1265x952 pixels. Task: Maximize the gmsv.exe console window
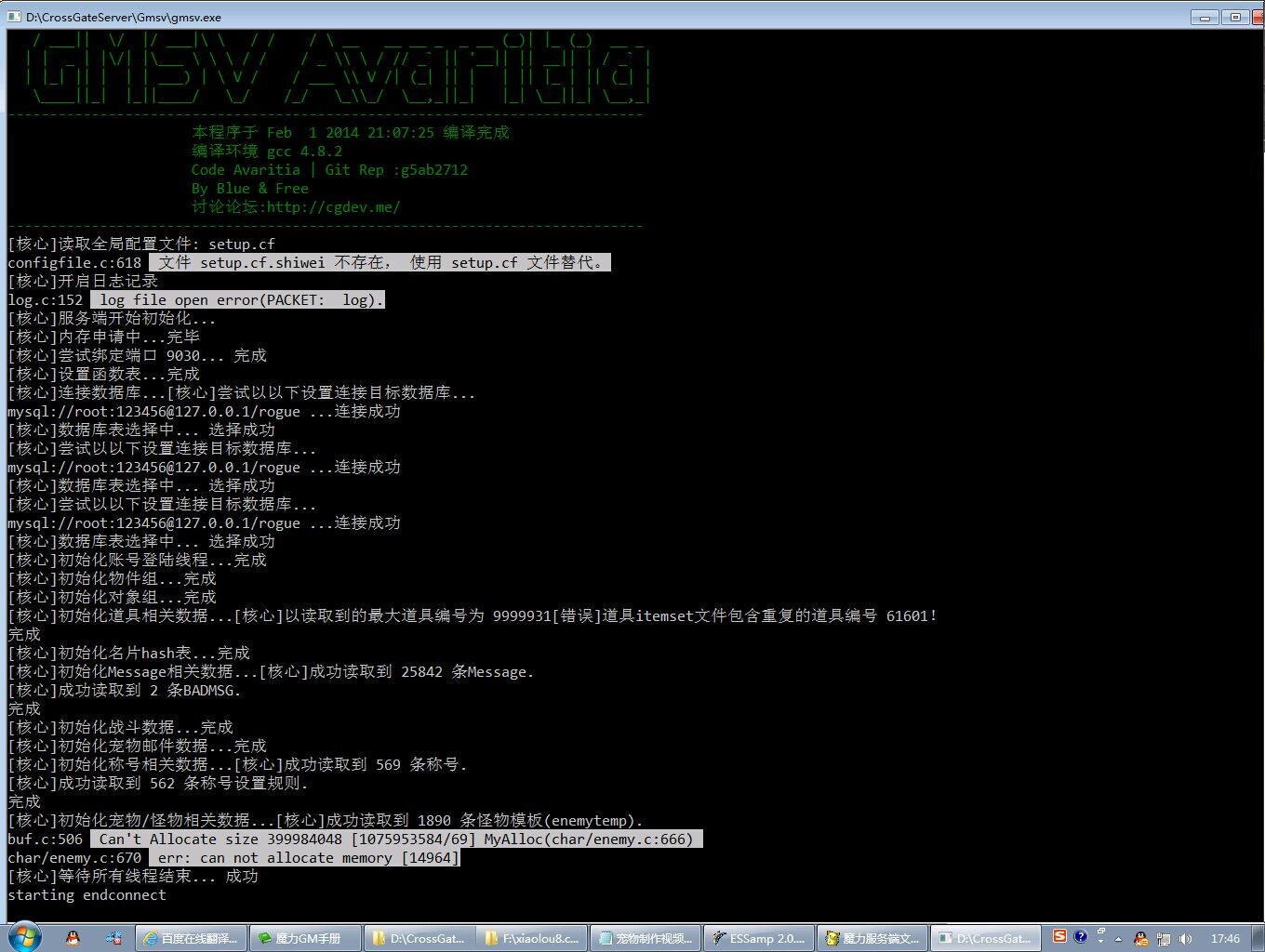(x=1235, y=17)
